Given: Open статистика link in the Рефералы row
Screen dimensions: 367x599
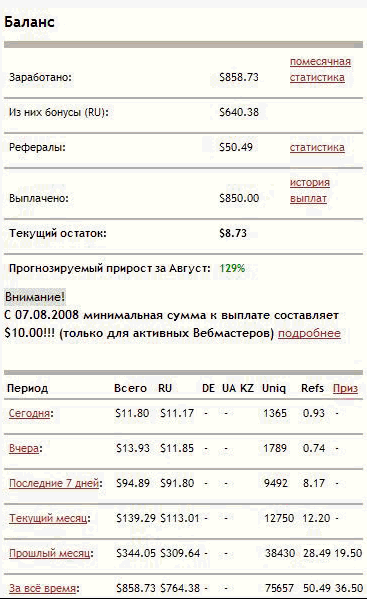Looking at the screenshot, I should pyautogui.click(x=317, y=147).
